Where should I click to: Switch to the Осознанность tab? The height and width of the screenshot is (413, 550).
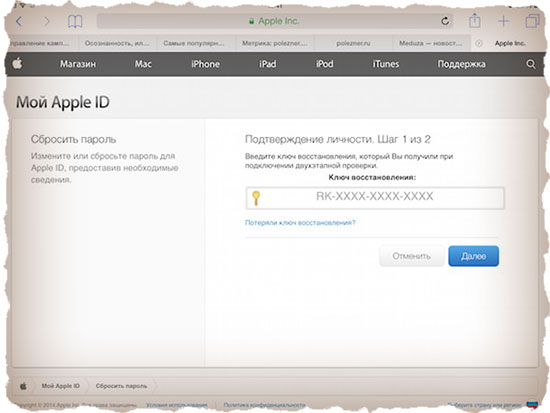coord(117,44)
